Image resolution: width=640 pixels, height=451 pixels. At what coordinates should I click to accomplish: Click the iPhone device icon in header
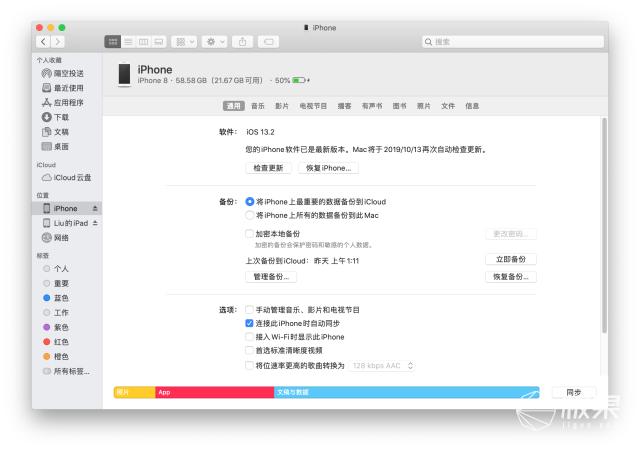(x=124, y=74)
